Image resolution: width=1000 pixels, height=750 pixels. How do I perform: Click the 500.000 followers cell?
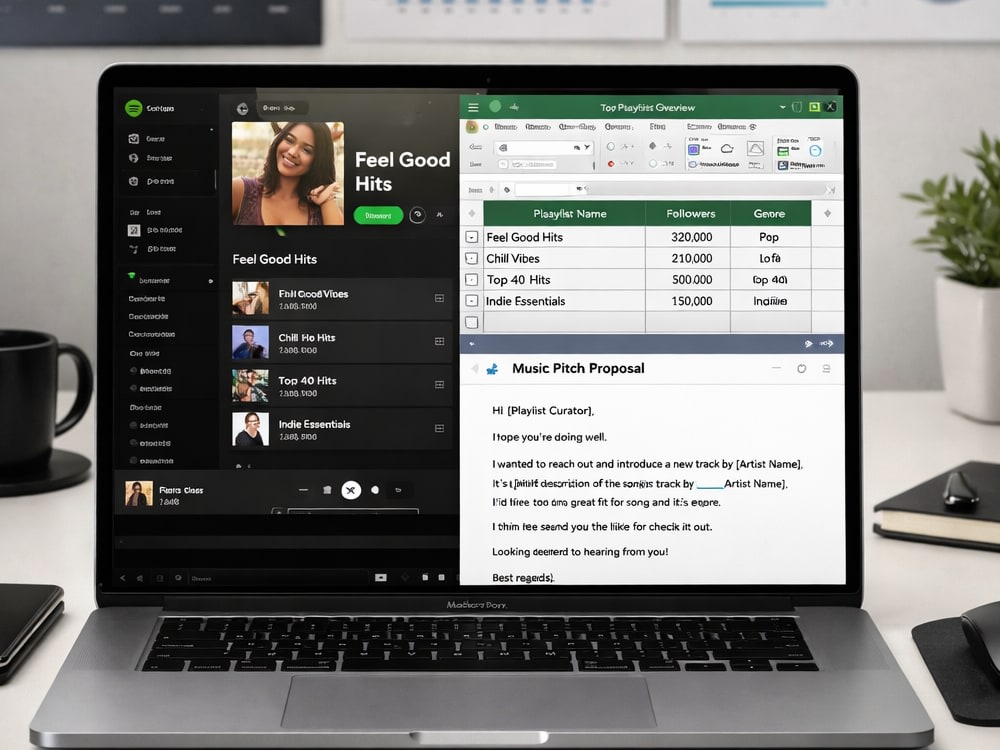click(x=688, y=279)
